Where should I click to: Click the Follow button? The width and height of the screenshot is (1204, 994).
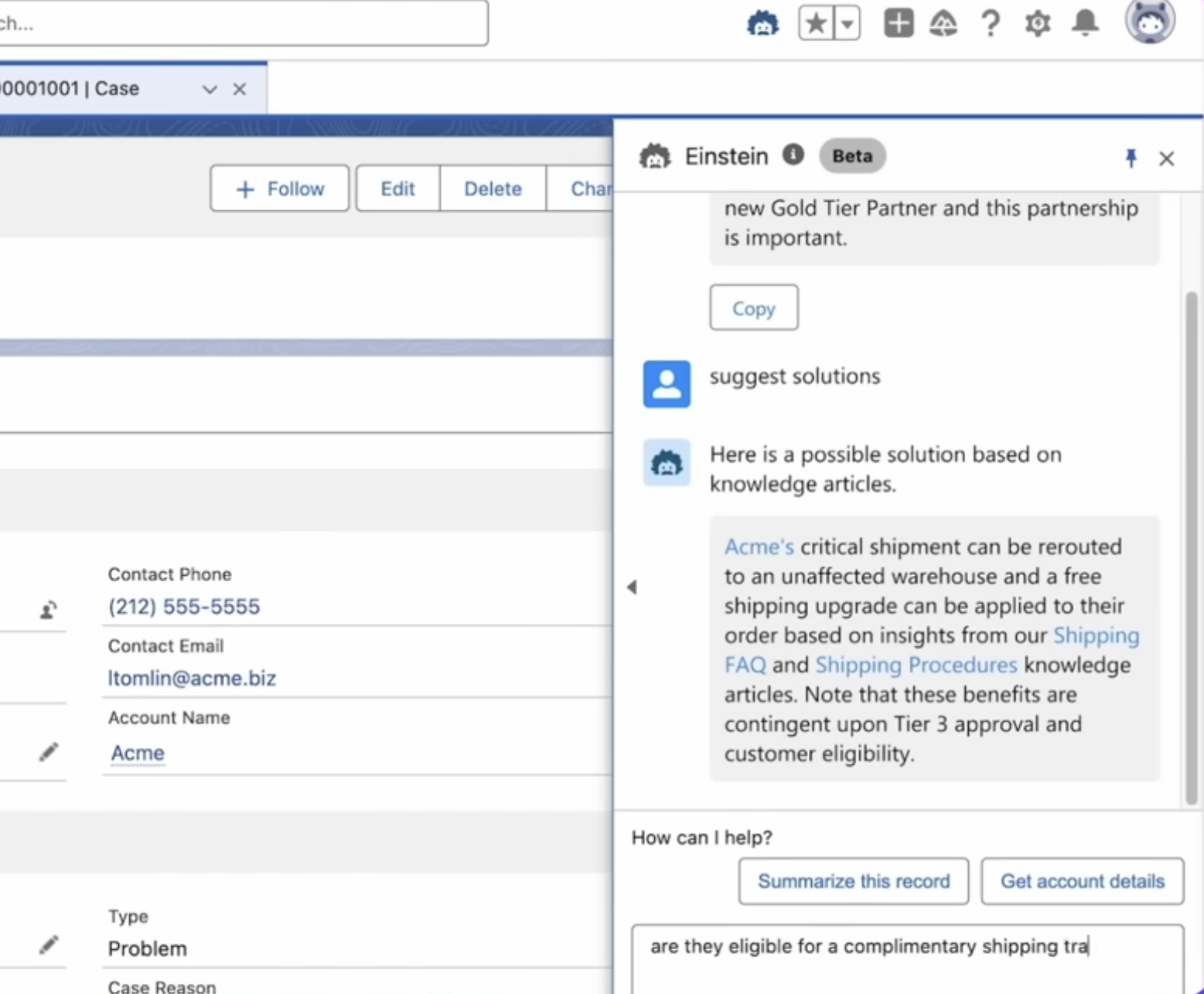(280, 189)
